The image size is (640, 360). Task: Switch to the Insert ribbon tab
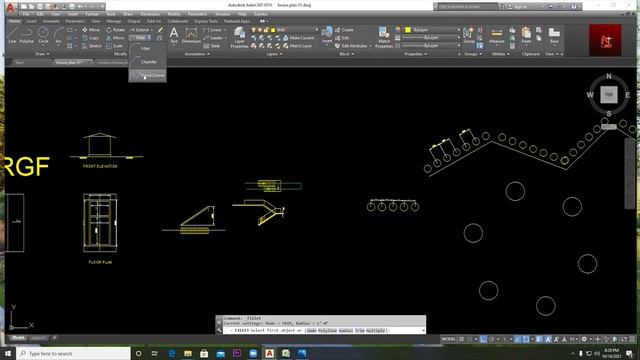coord(31,21)
